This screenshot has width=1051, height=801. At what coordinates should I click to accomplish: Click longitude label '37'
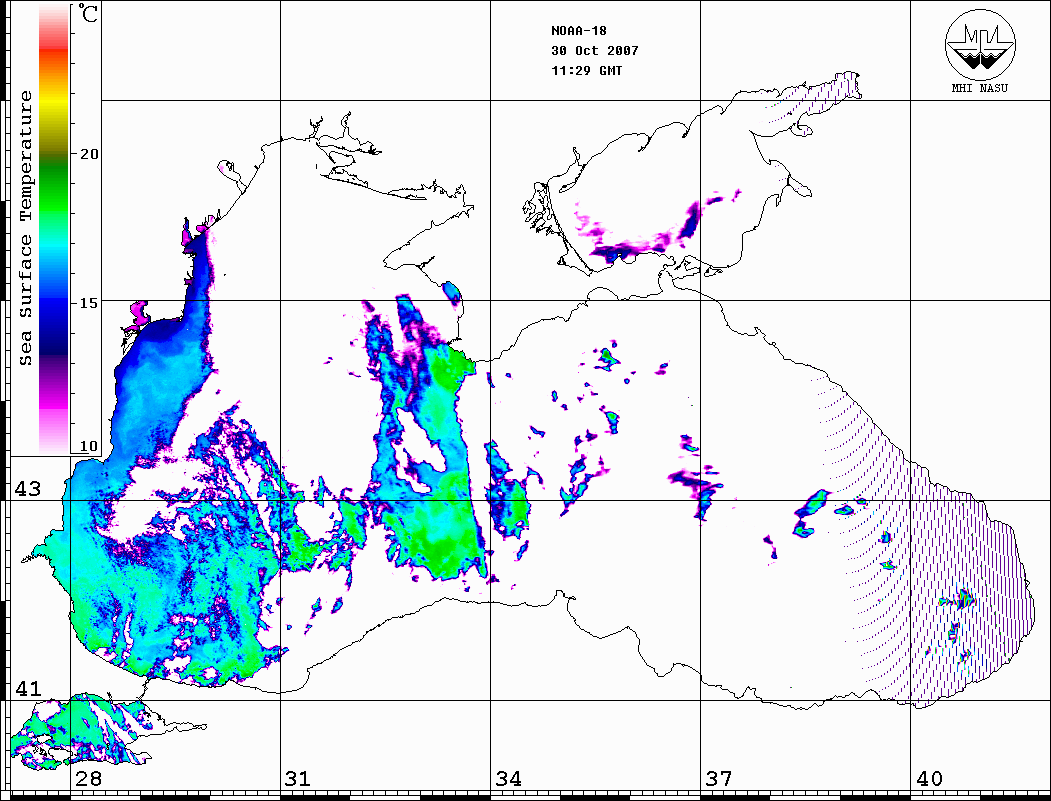[719, 779]
